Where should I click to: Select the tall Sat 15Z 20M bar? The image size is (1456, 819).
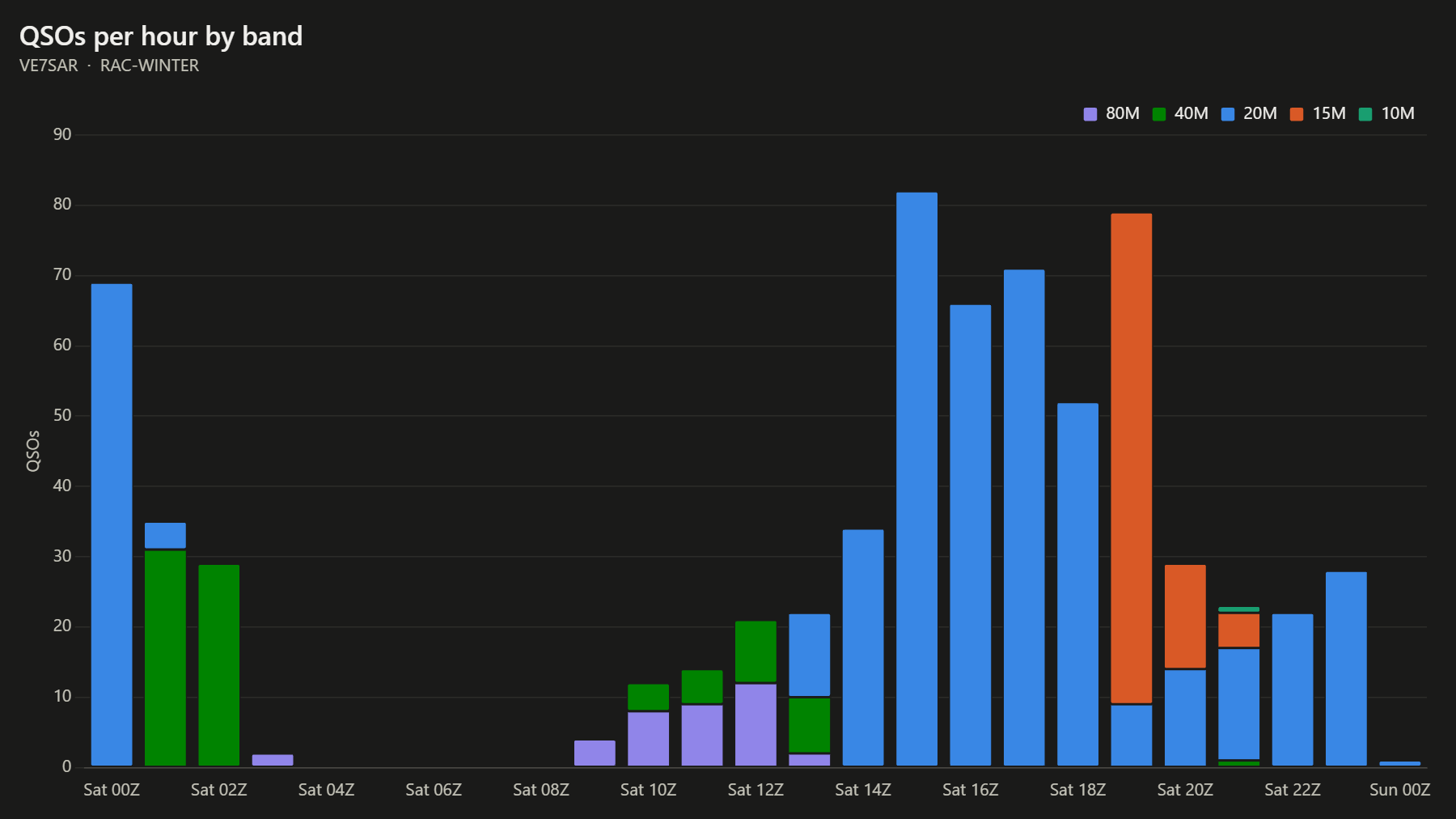916,479
